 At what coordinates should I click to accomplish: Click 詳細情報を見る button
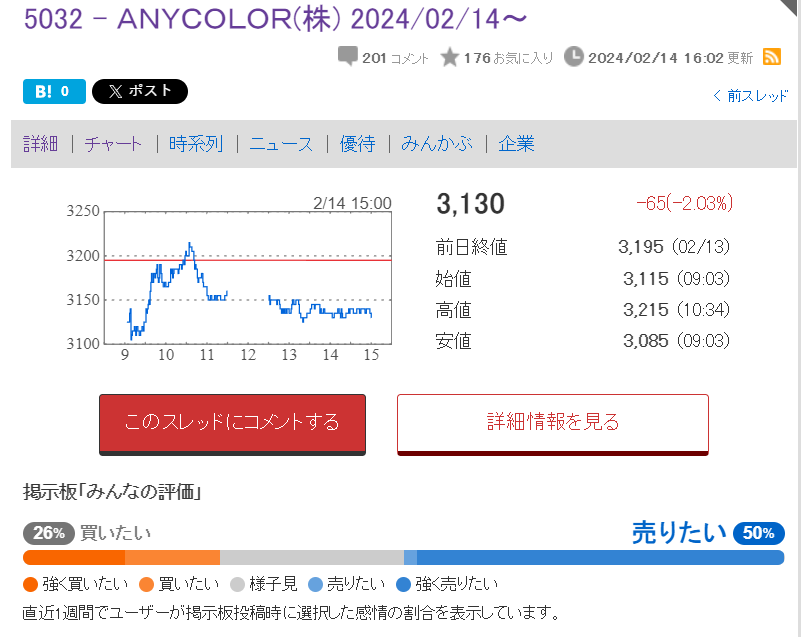coord(553,424)
